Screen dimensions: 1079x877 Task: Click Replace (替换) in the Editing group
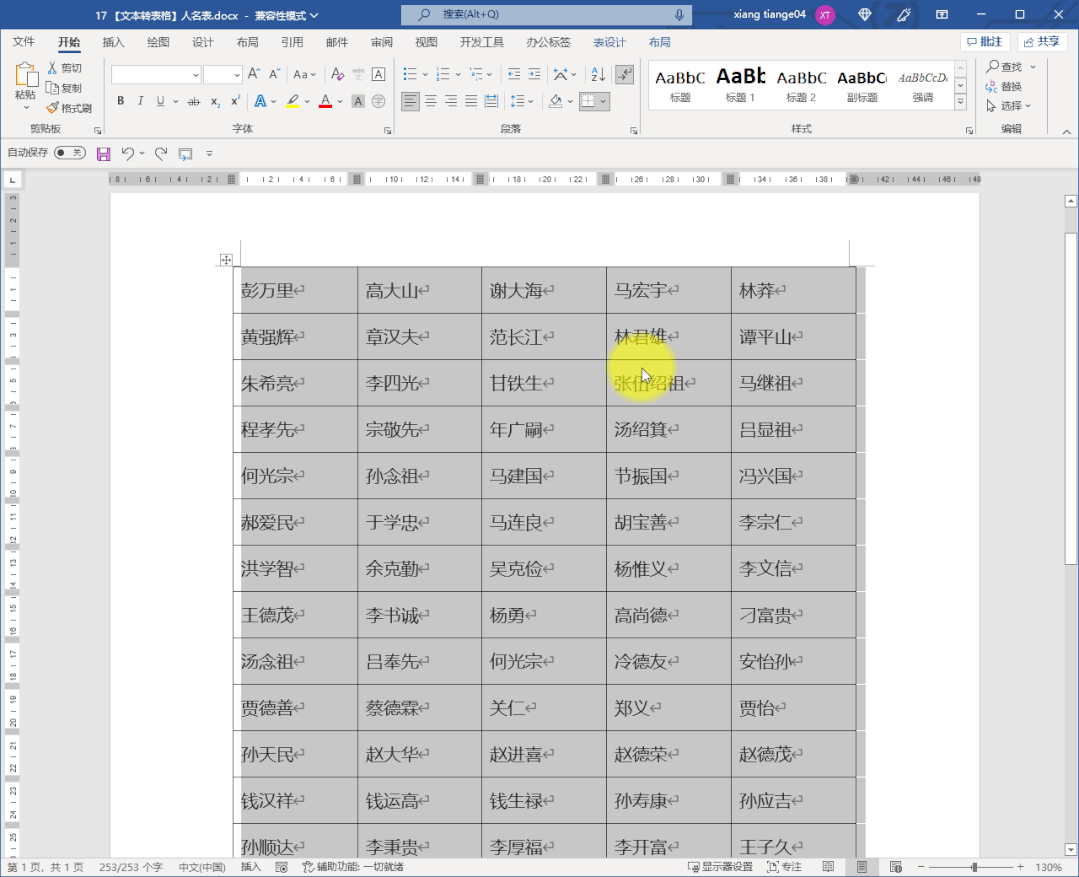click(1013, 85)
